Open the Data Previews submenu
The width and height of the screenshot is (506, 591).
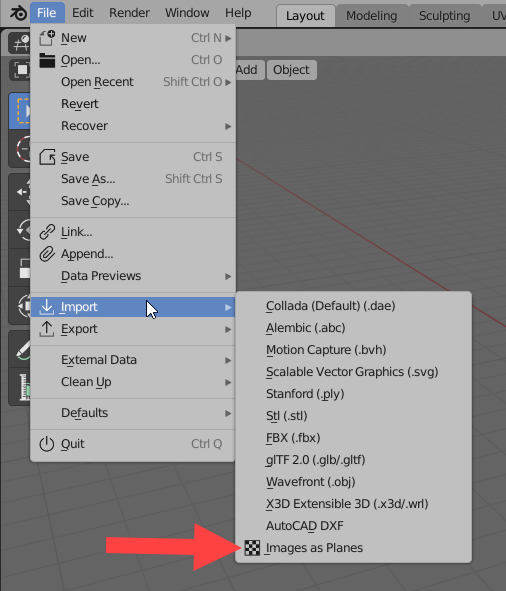[x=133, y=276]
